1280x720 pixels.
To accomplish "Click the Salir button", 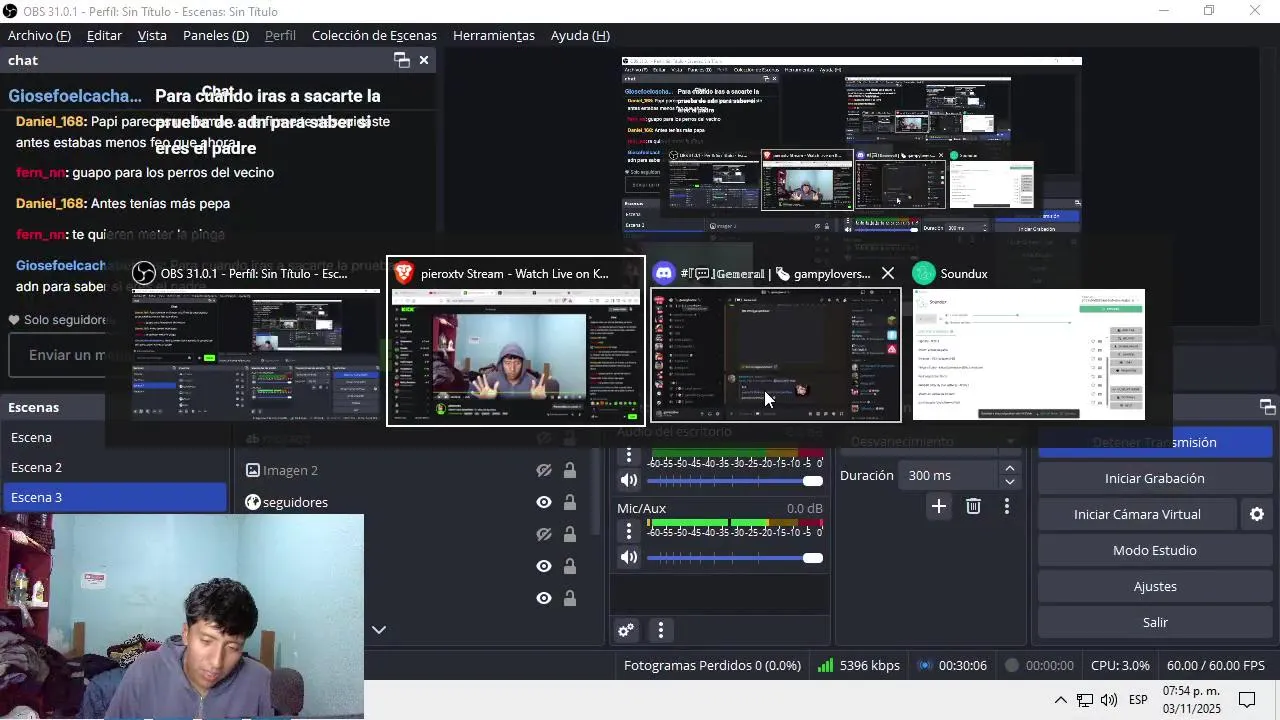I will coord(1155,622).
